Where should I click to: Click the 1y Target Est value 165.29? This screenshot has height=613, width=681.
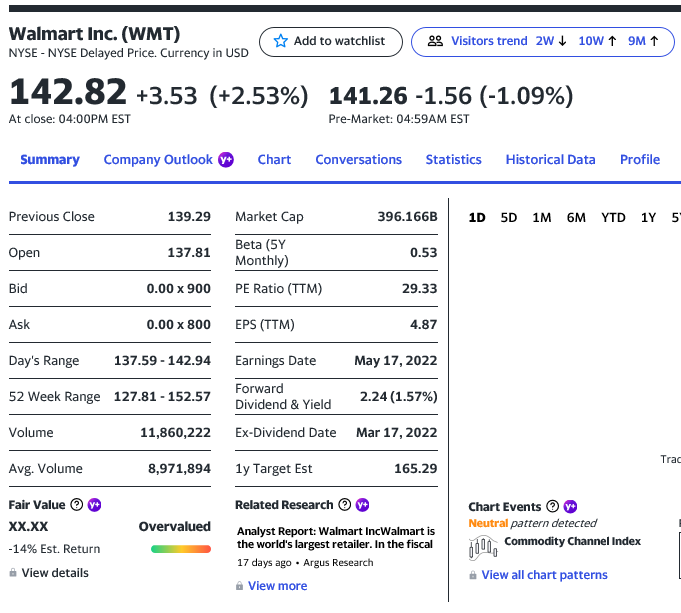pos(416,469)
